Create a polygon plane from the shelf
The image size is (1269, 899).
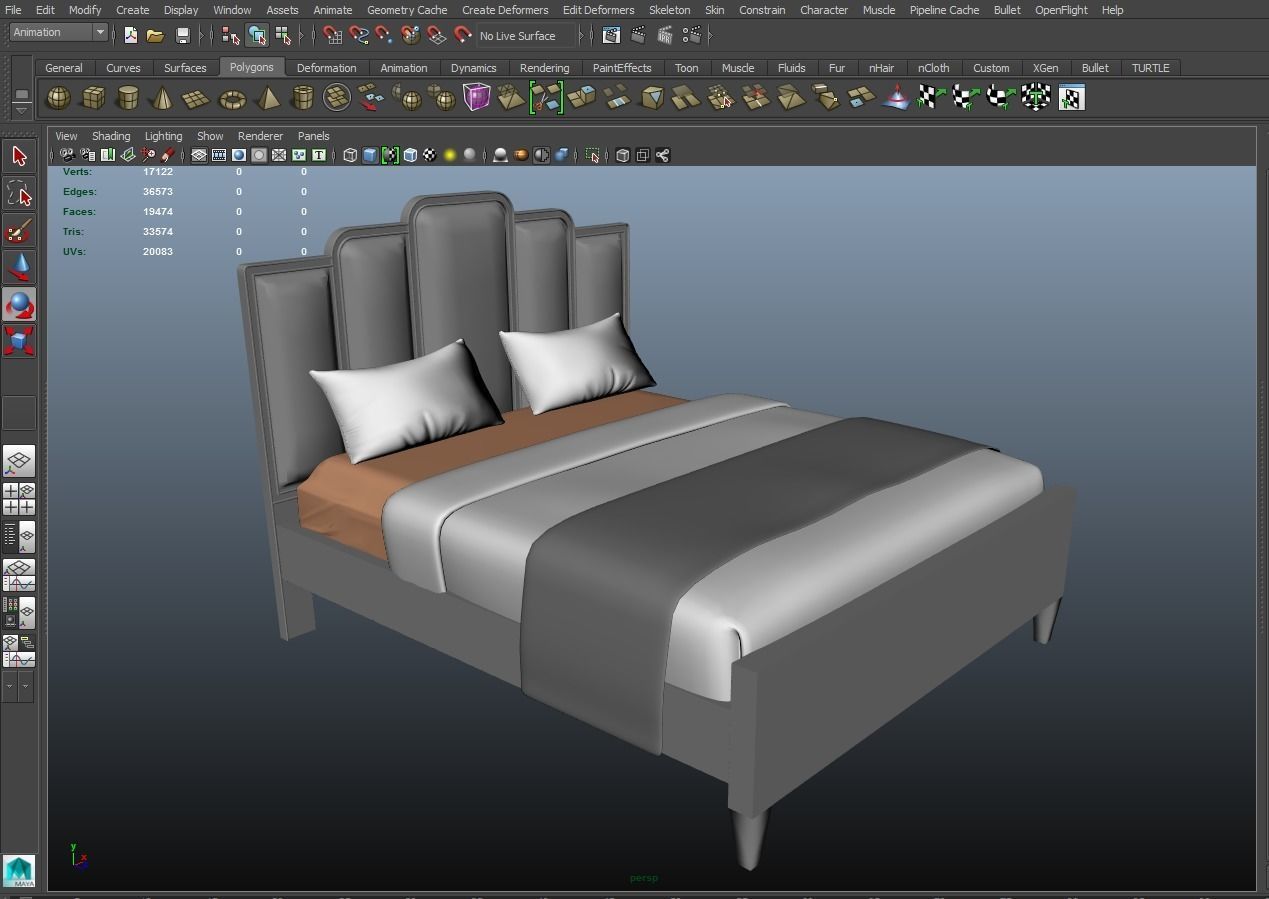pyautogui.click(x=197, y=98)
